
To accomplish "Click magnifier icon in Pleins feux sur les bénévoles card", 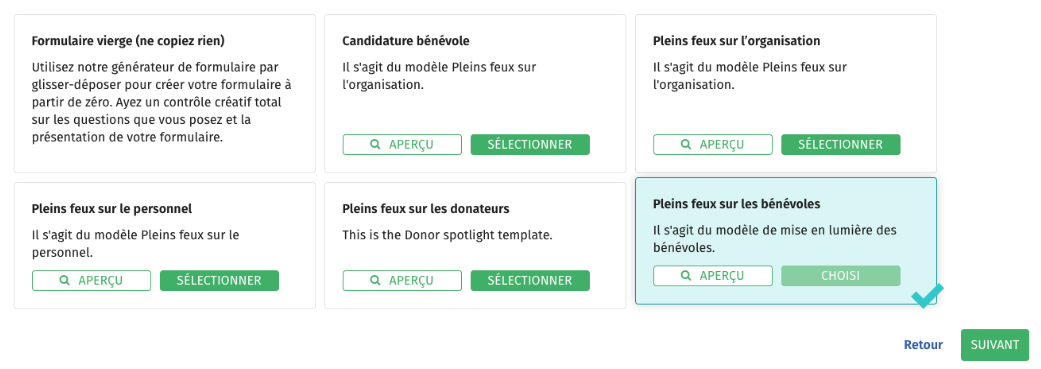I will (x=686, y=276).
